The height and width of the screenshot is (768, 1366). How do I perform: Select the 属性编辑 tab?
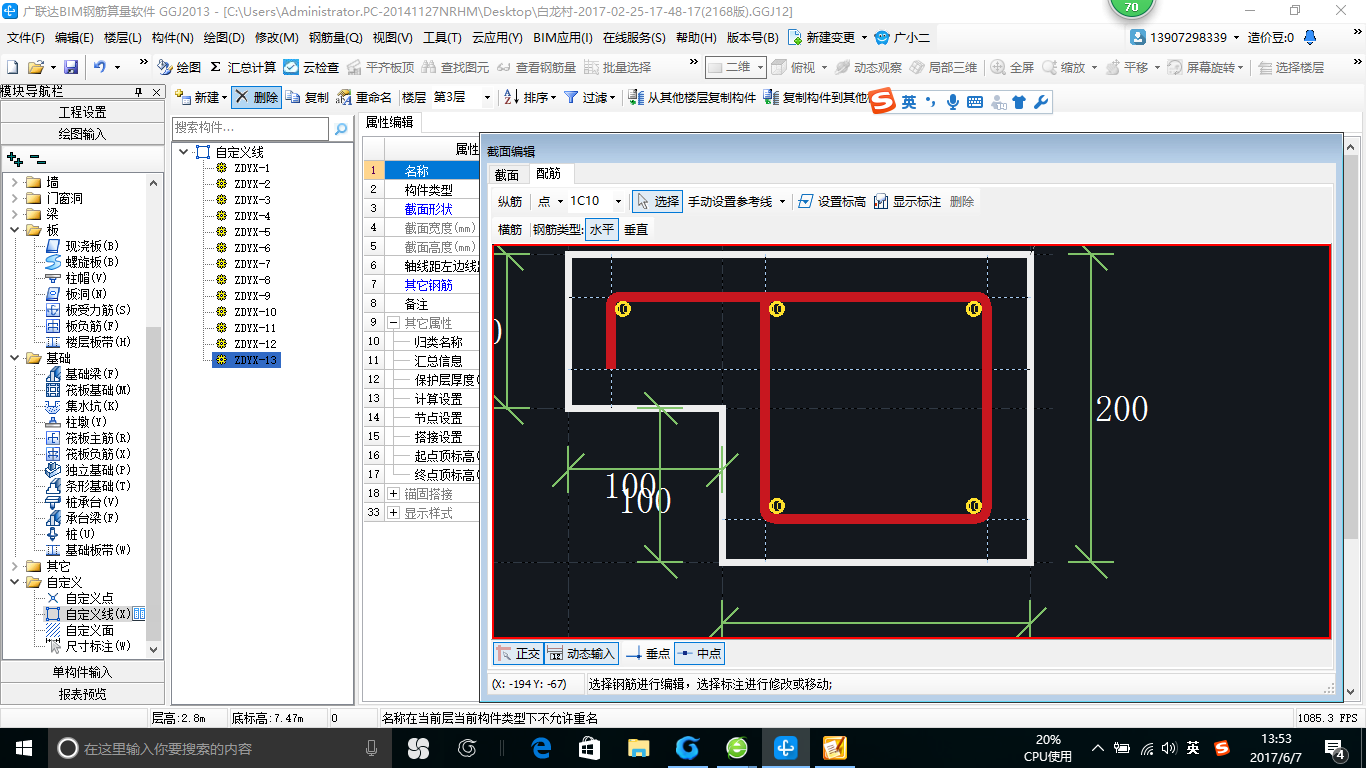[389, 122]
